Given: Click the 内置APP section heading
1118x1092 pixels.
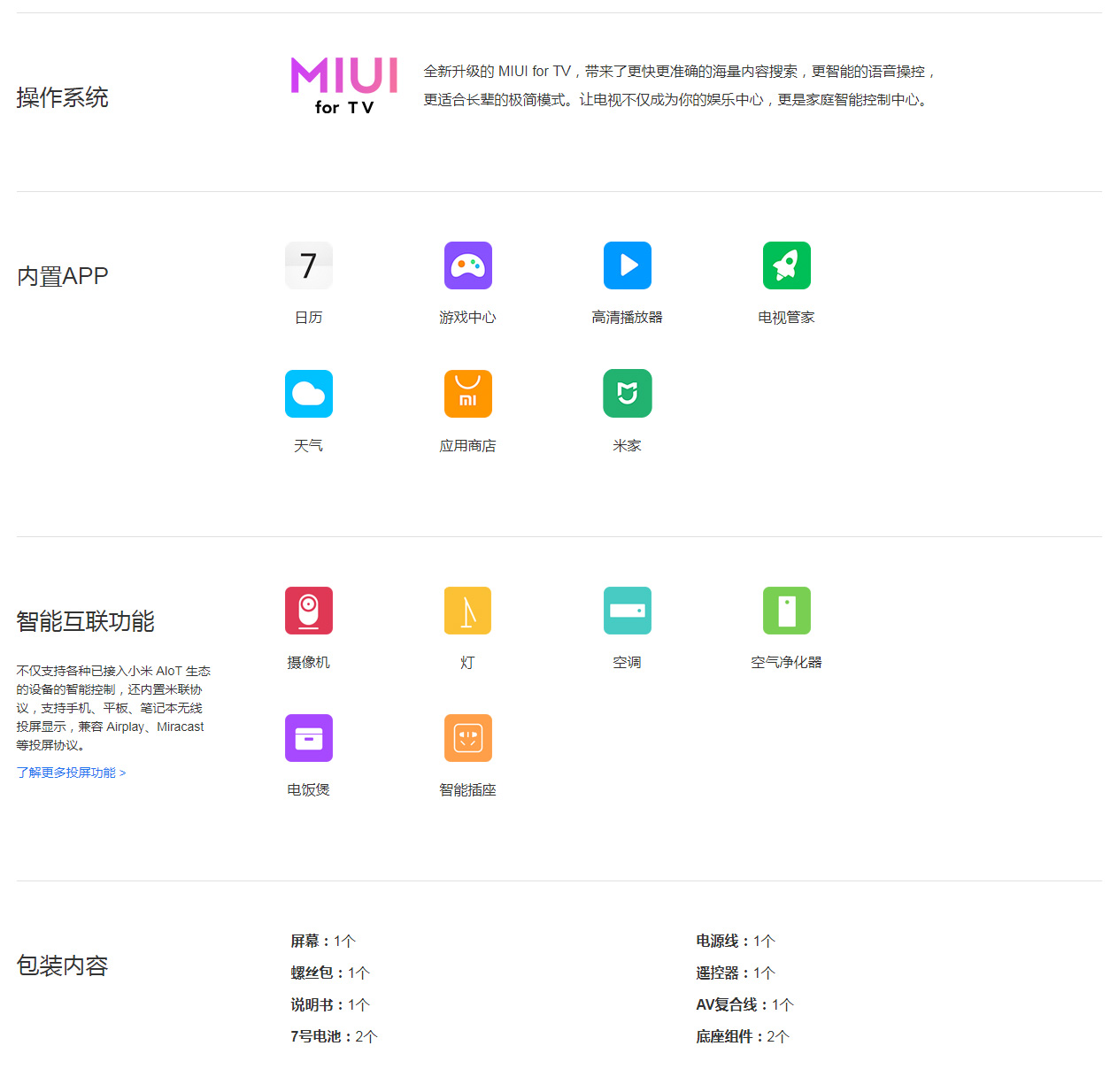Looking at the screenshot, I should click(62, 276).
